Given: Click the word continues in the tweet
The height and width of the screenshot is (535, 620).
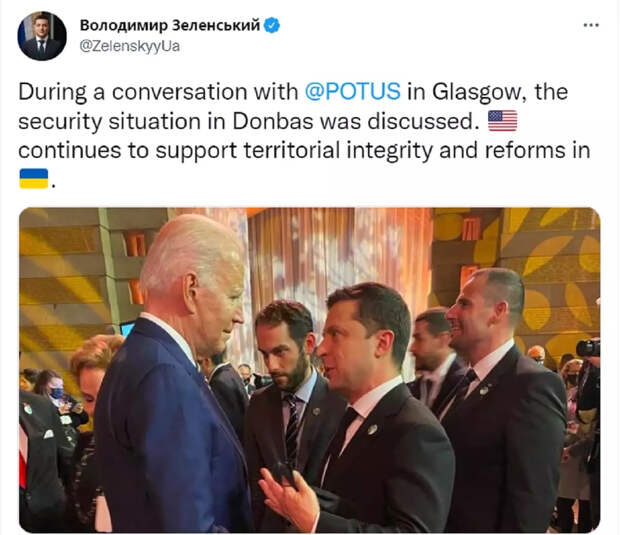Looking at the screenshot, I should [x=70, y=150].
